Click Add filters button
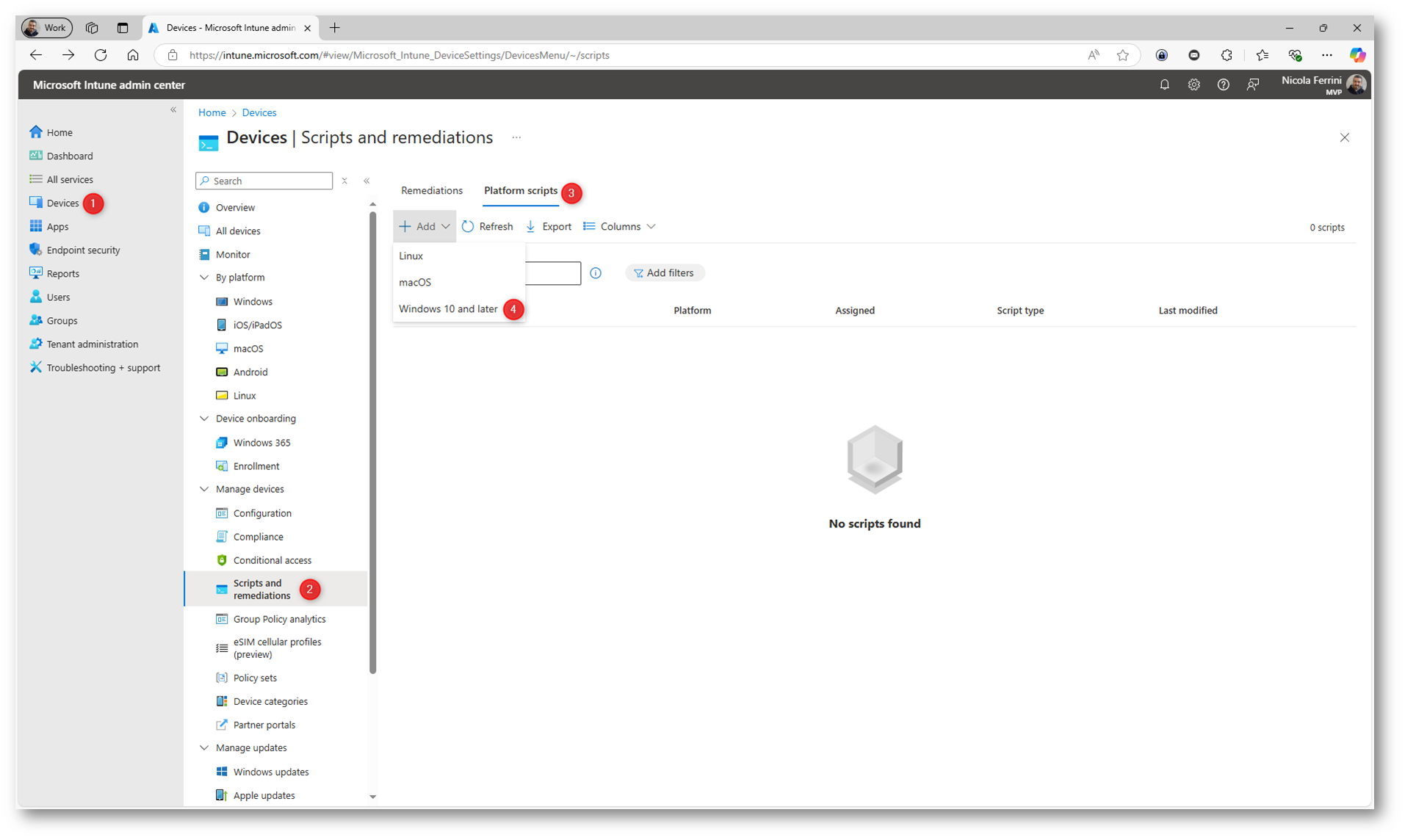Viewport: 1405px width, 840px height. pos(665,273)
